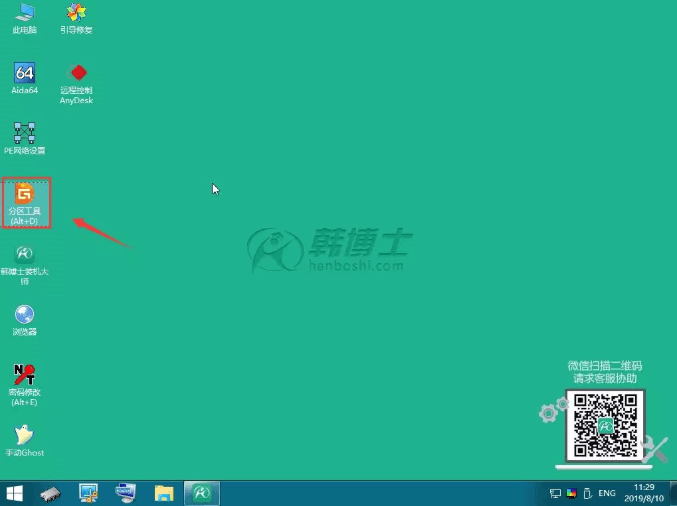Open File Explorer folder from the taskbar
Viewport: 677px width, 506px height.
[x=164, y=493]
